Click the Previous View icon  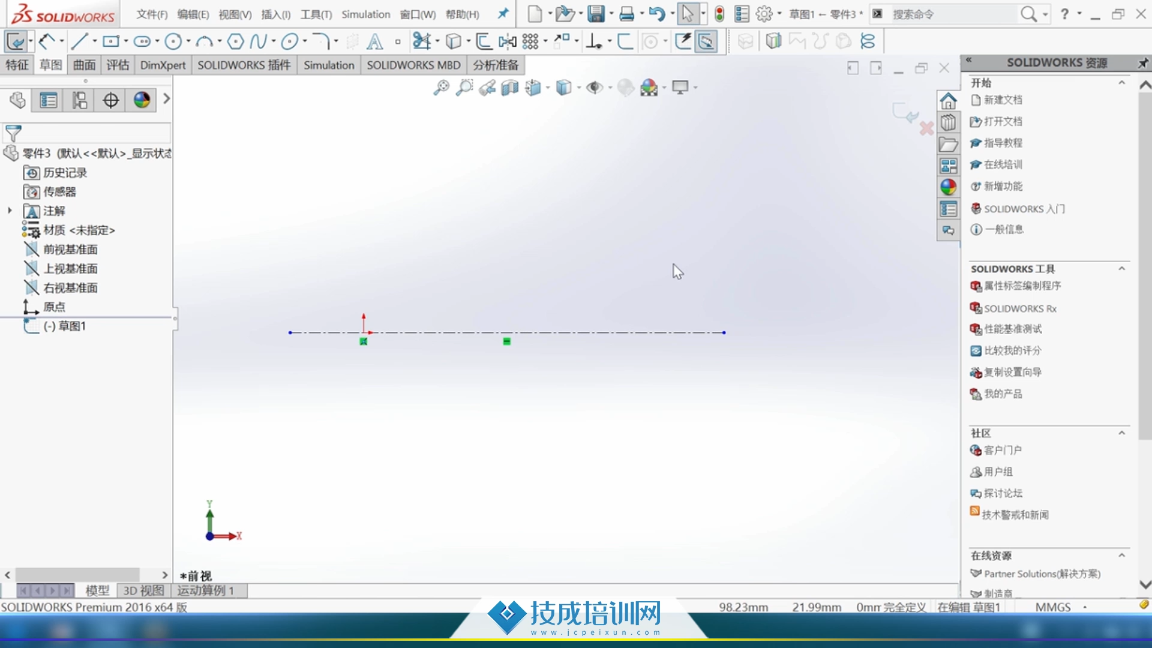pos(487,88)
